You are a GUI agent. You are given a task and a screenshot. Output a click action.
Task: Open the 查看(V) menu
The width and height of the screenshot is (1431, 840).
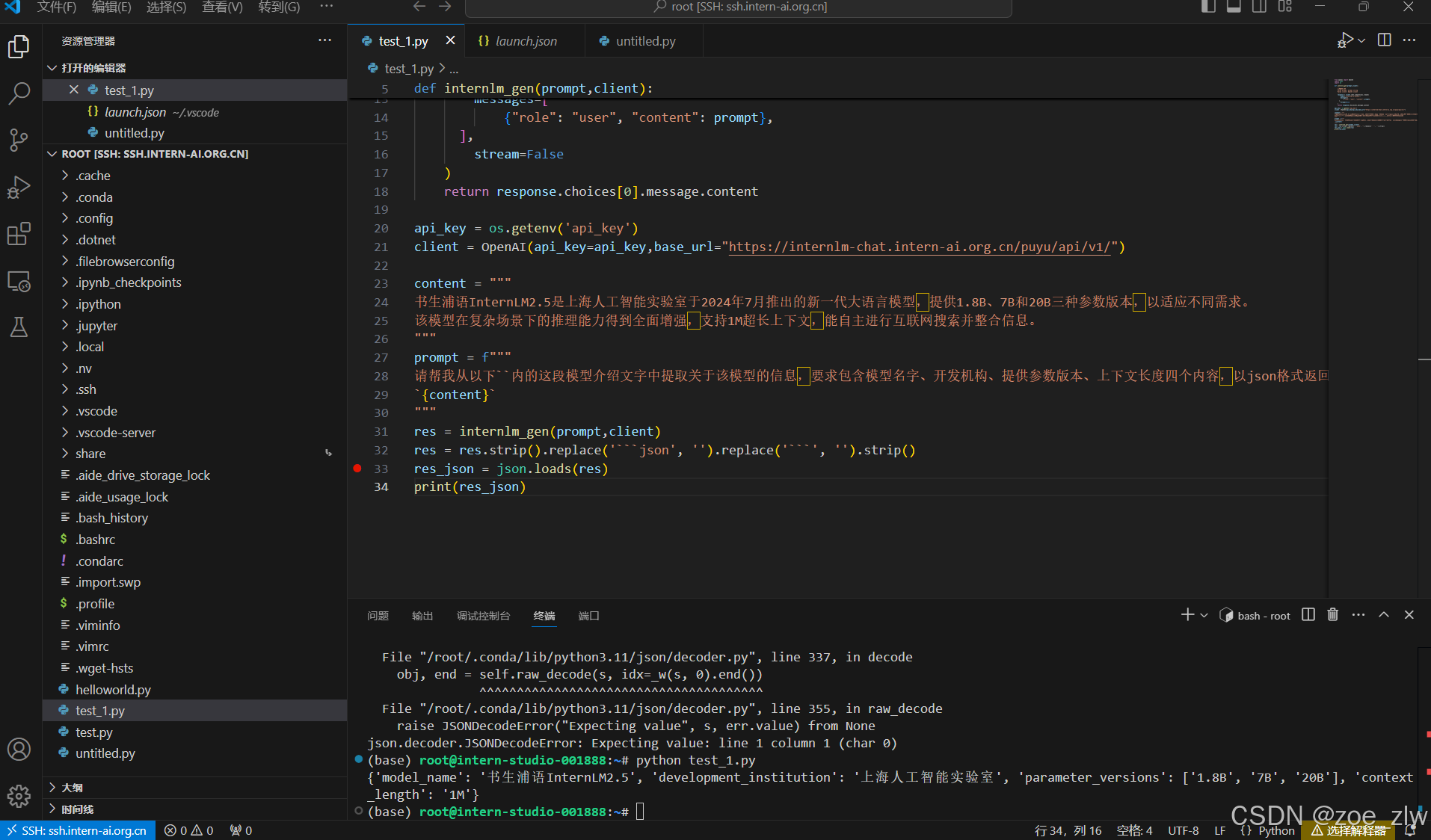click(222, 7)
